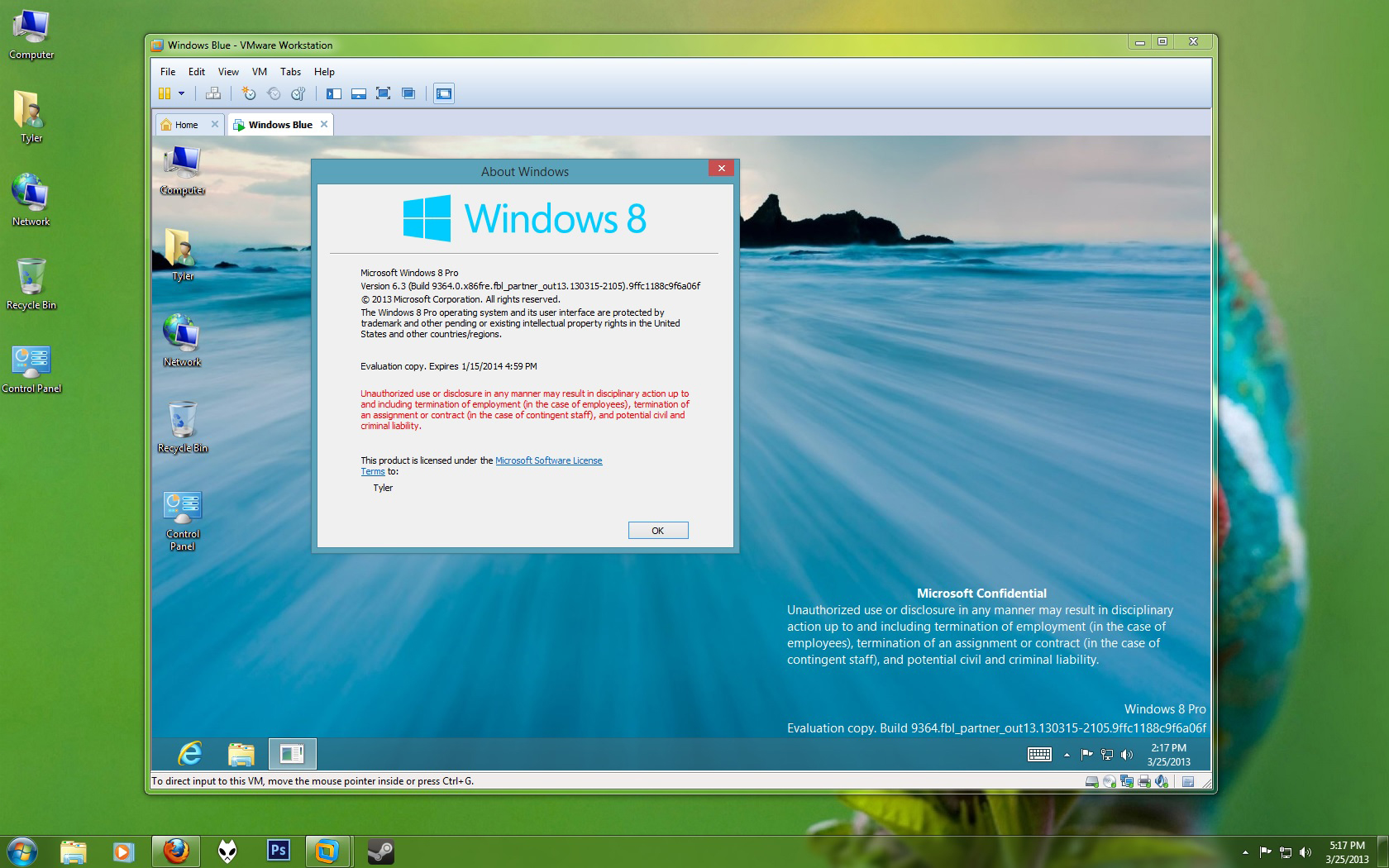This screenshot has height=868, width=1389.
Task: Enter full screen mode icon
Action: click(x=383, y=93)
